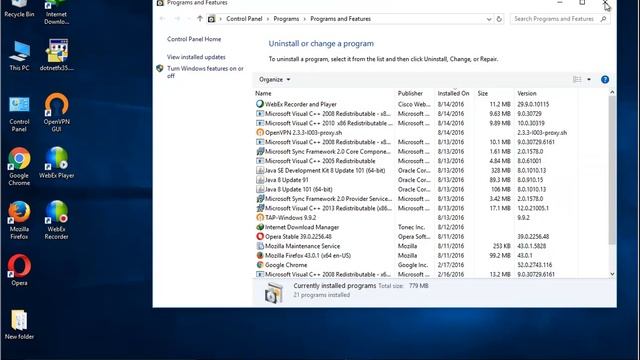Image resolution: width=640 pixels, height=360 pixels.
Task: Launch the Google Chrome desktop shortcut
Action: coord(19,166)
